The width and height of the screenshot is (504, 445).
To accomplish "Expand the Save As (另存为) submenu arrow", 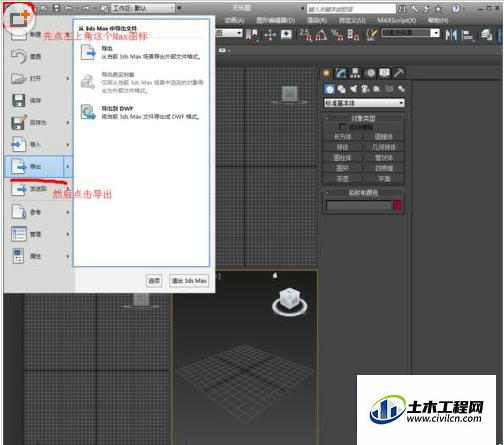I will [x=68, y=123].
